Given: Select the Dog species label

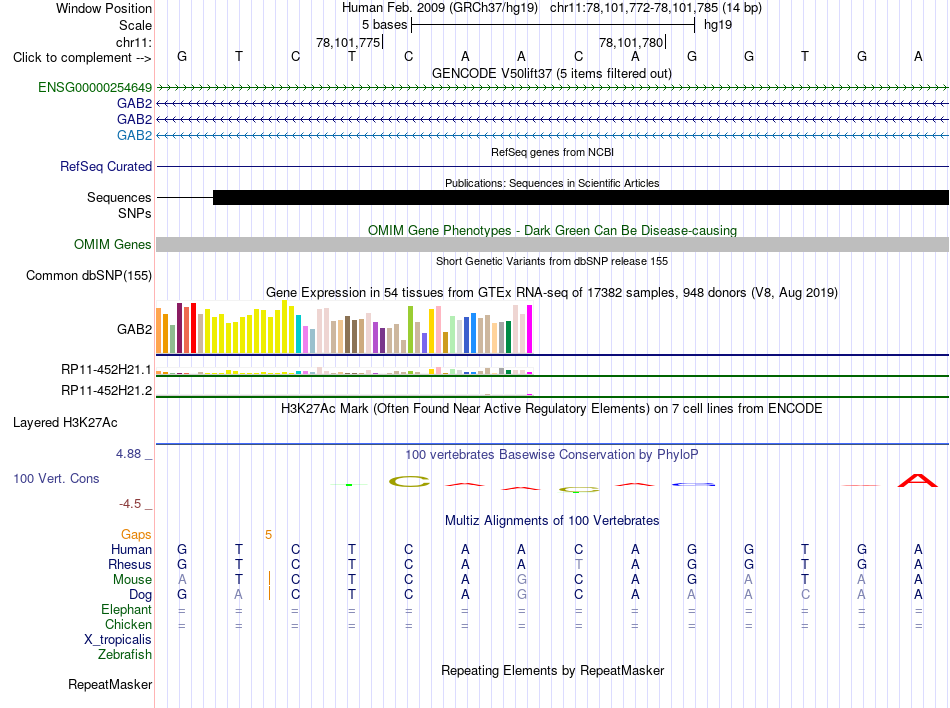Looking at the screenshot, I should click(140, 595).
